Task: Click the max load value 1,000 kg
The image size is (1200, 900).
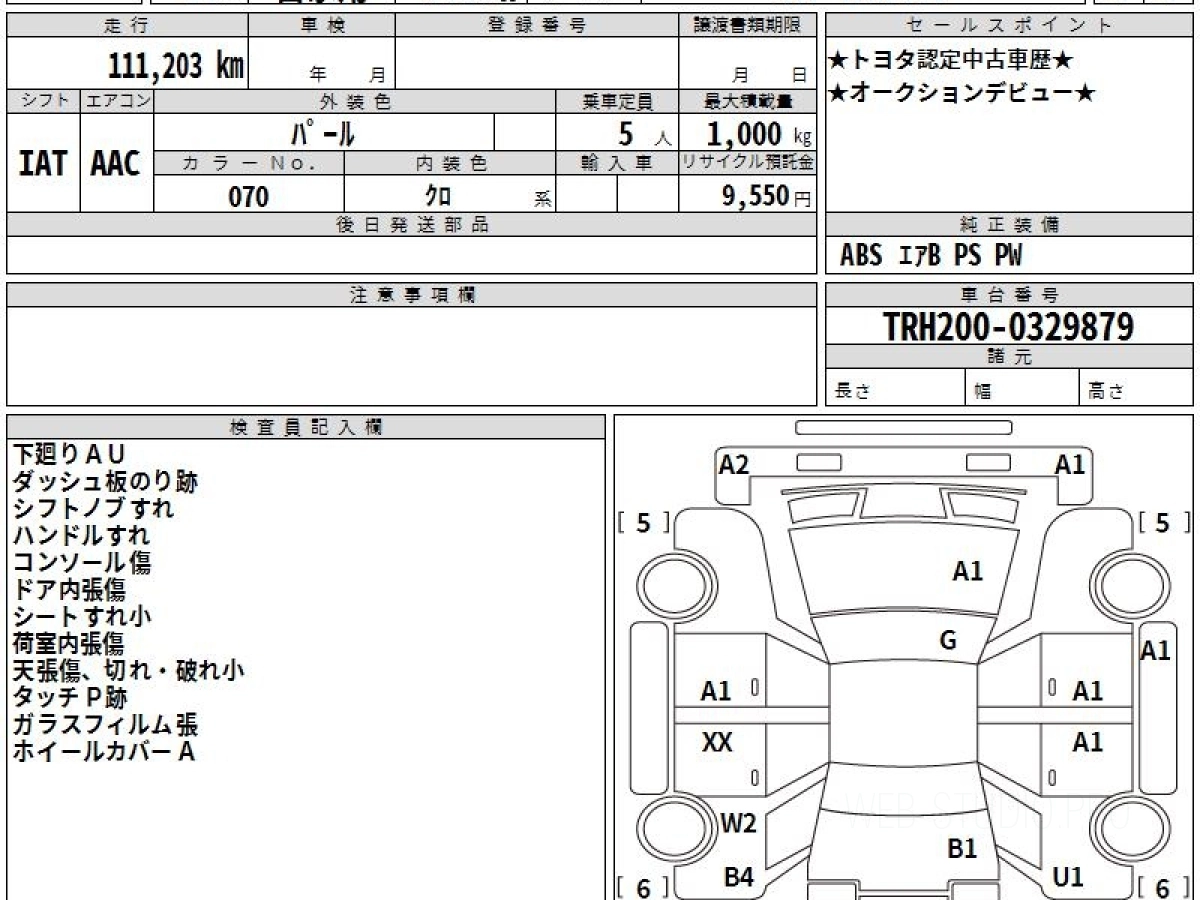Action: coord(759,133)
